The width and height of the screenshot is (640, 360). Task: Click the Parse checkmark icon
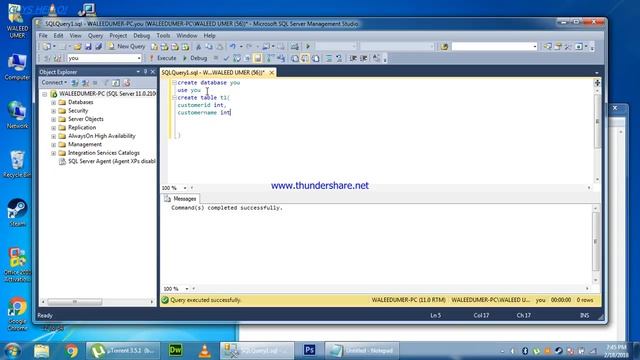[227, 58]
